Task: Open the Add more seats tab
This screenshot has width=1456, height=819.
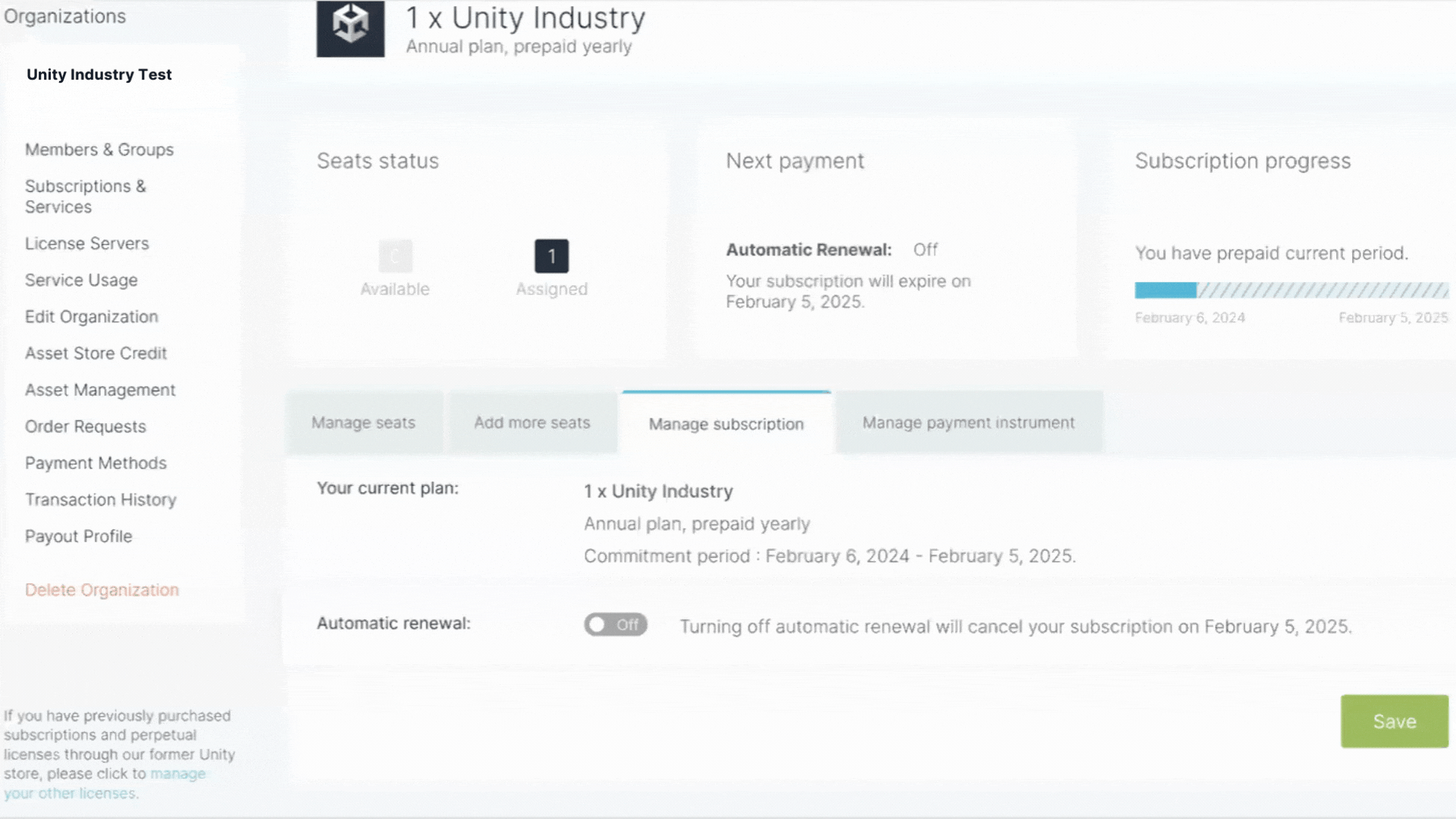Action: 532,422
